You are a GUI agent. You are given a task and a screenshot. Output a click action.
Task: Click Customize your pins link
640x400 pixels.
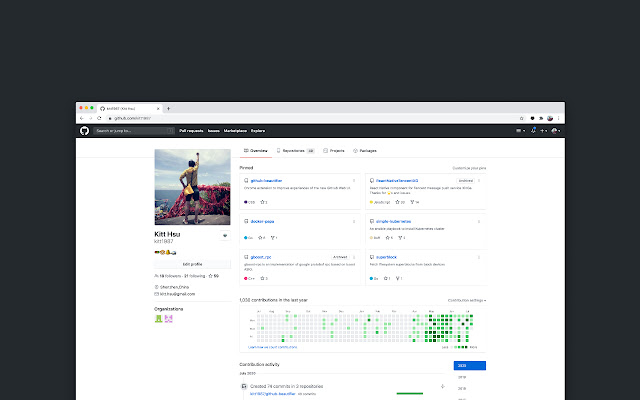point(469,168)
